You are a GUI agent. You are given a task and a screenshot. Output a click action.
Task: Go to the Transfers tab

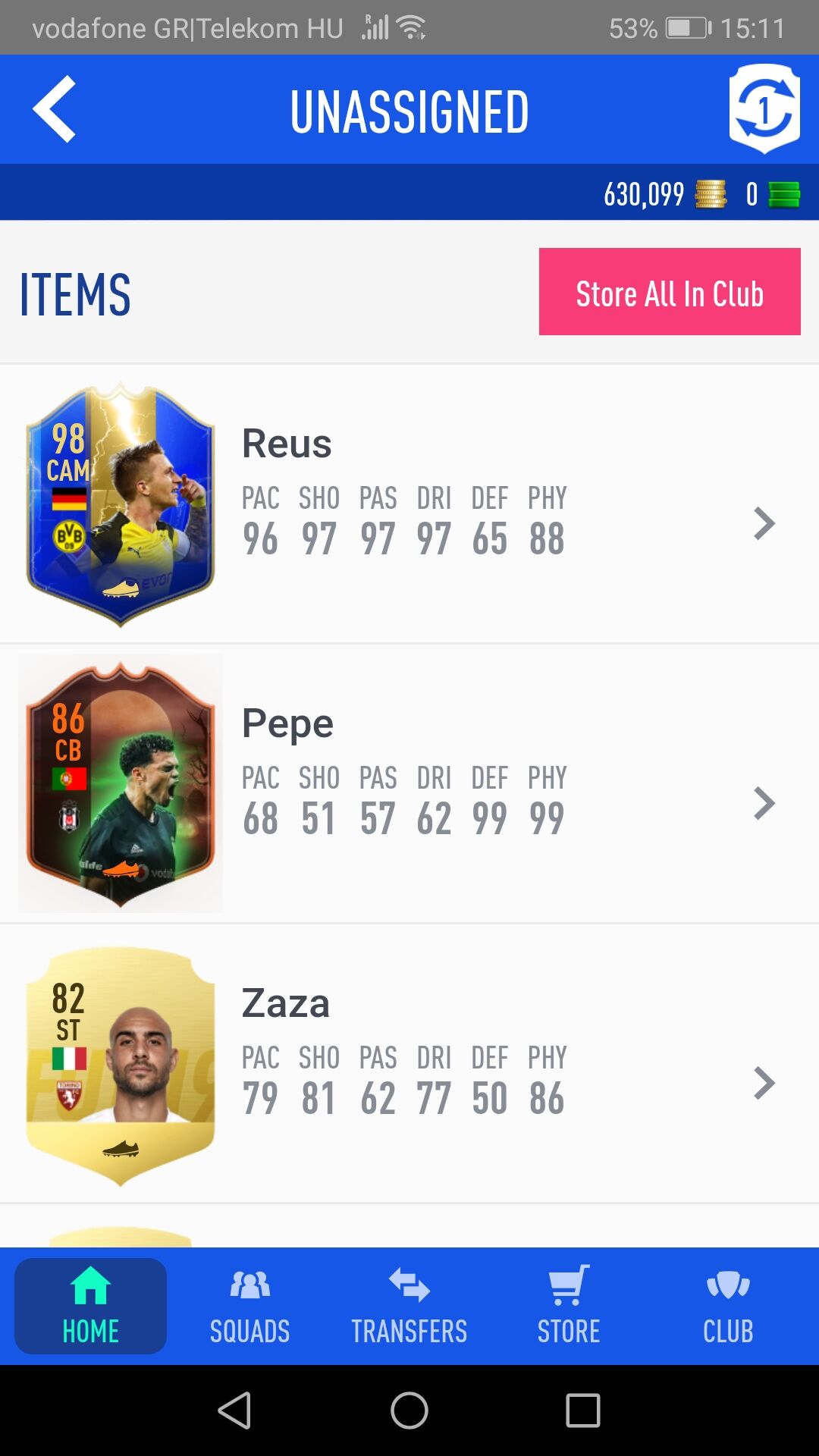click(x=409, y=1306)
